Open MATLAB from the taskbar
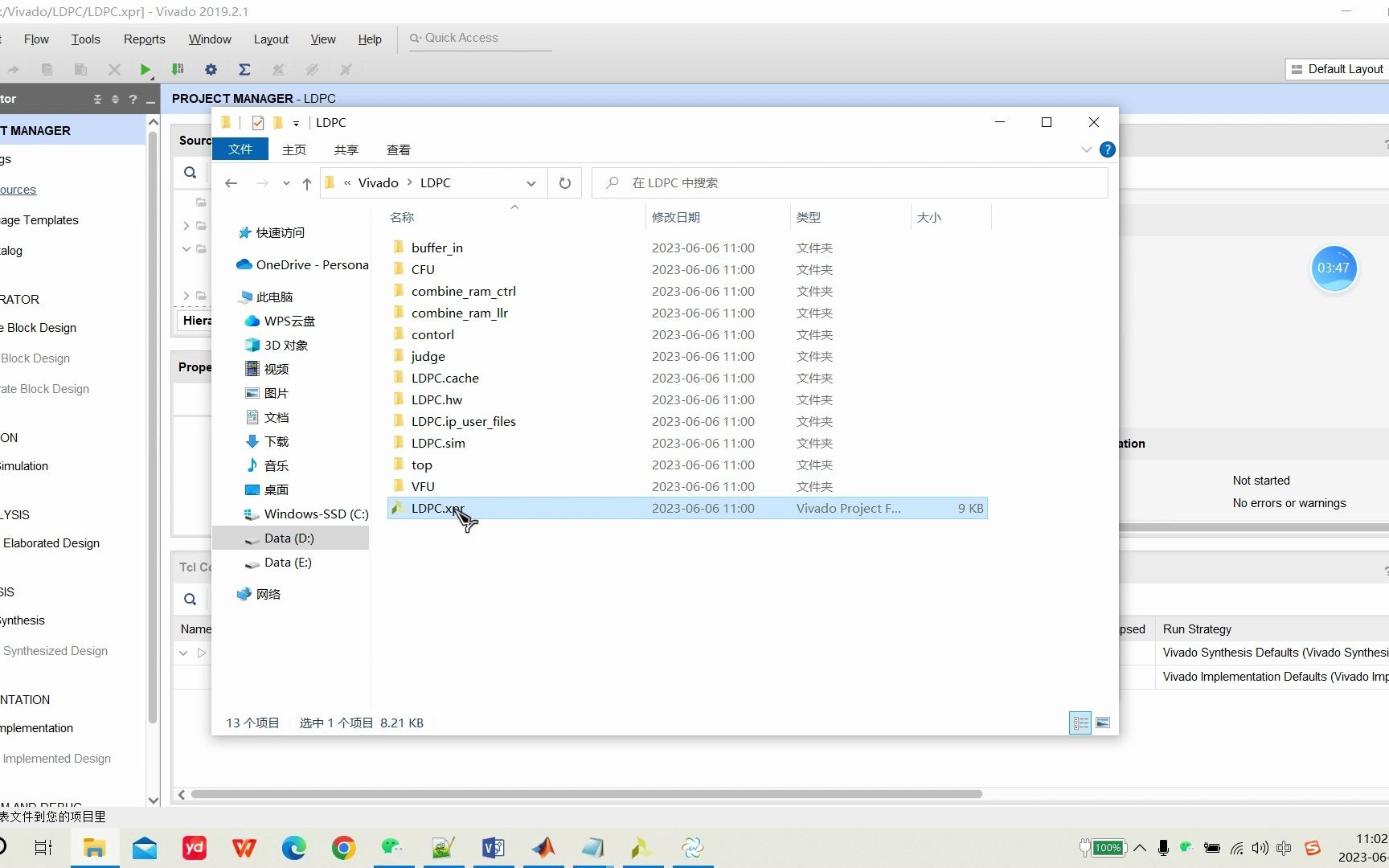The width and height of the screenshot is (1389, 868). (543, 848)
